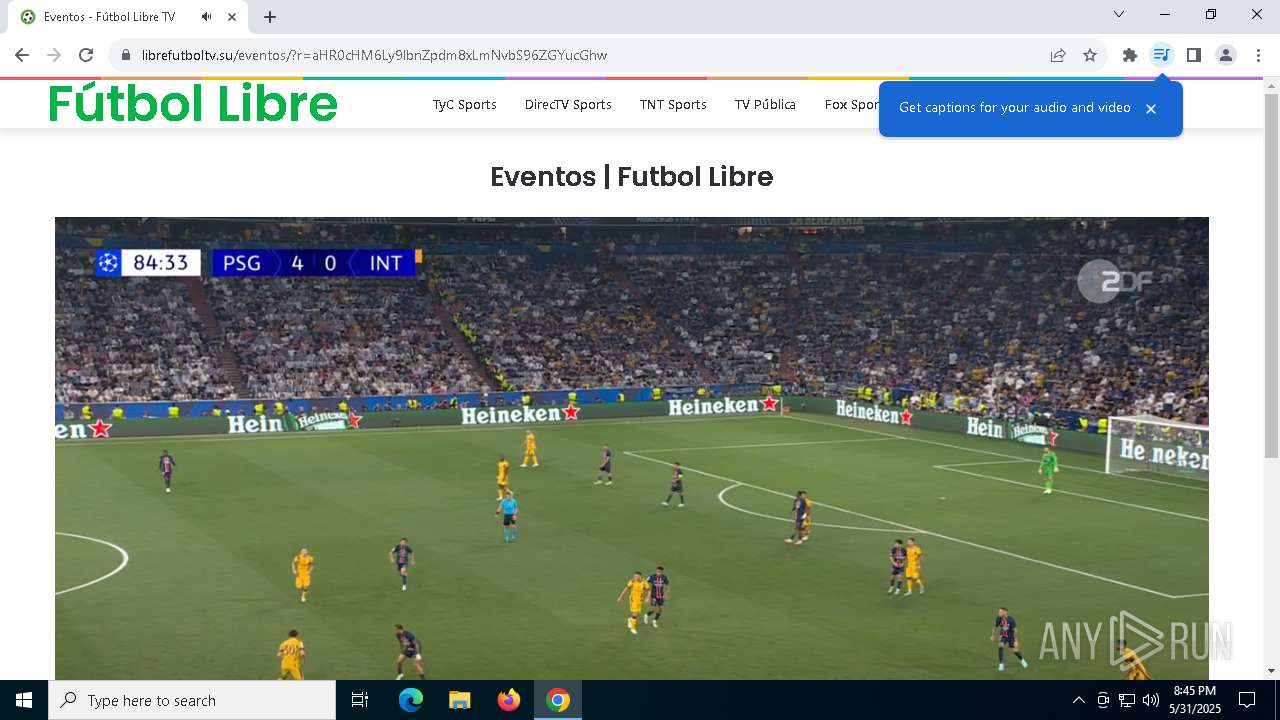
Task: Open Fox Sports channel
Action: 851,104
